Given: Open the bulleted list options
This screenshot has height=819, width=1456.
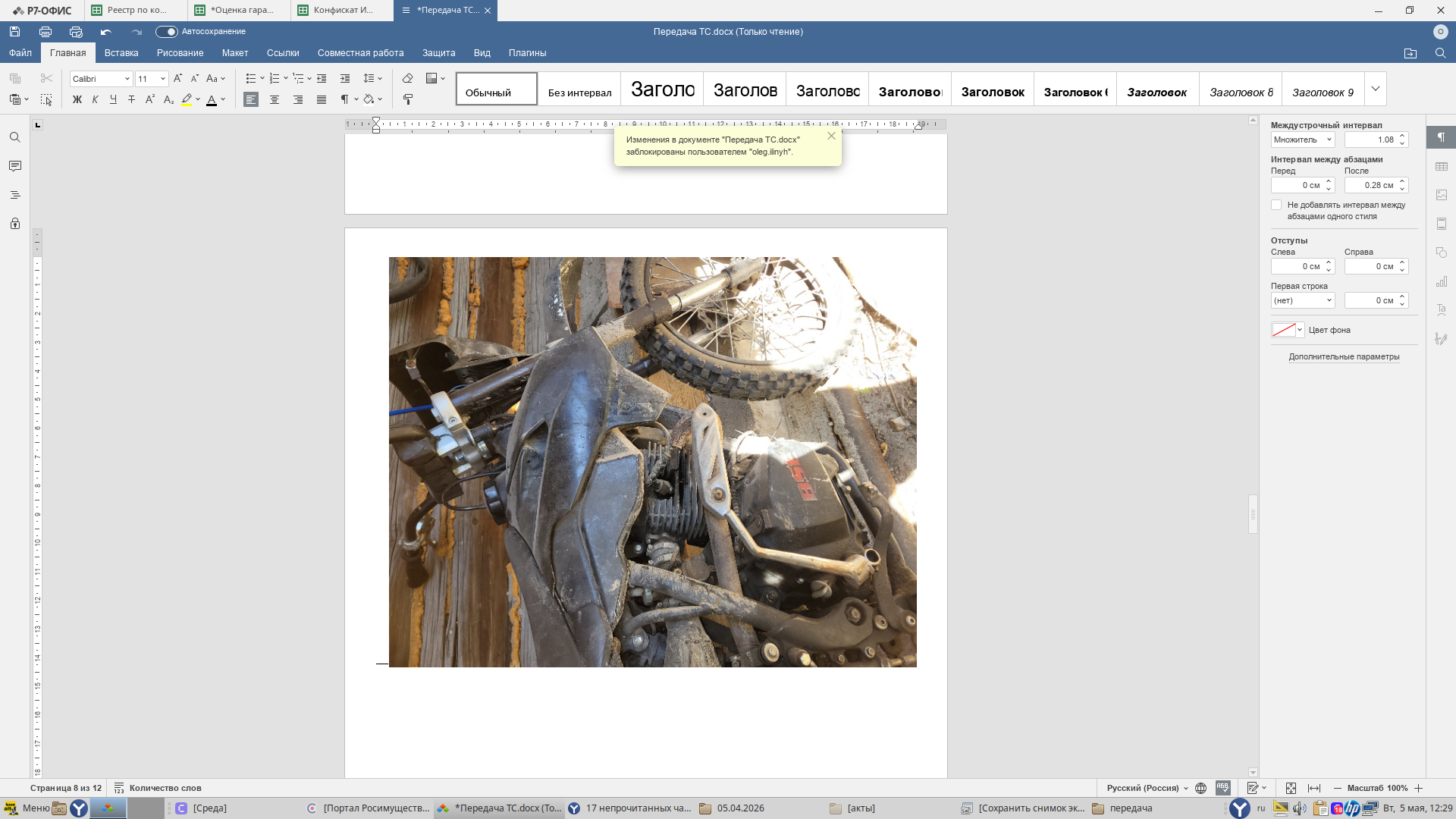Looking at the screenshot, I should point(262,78).
